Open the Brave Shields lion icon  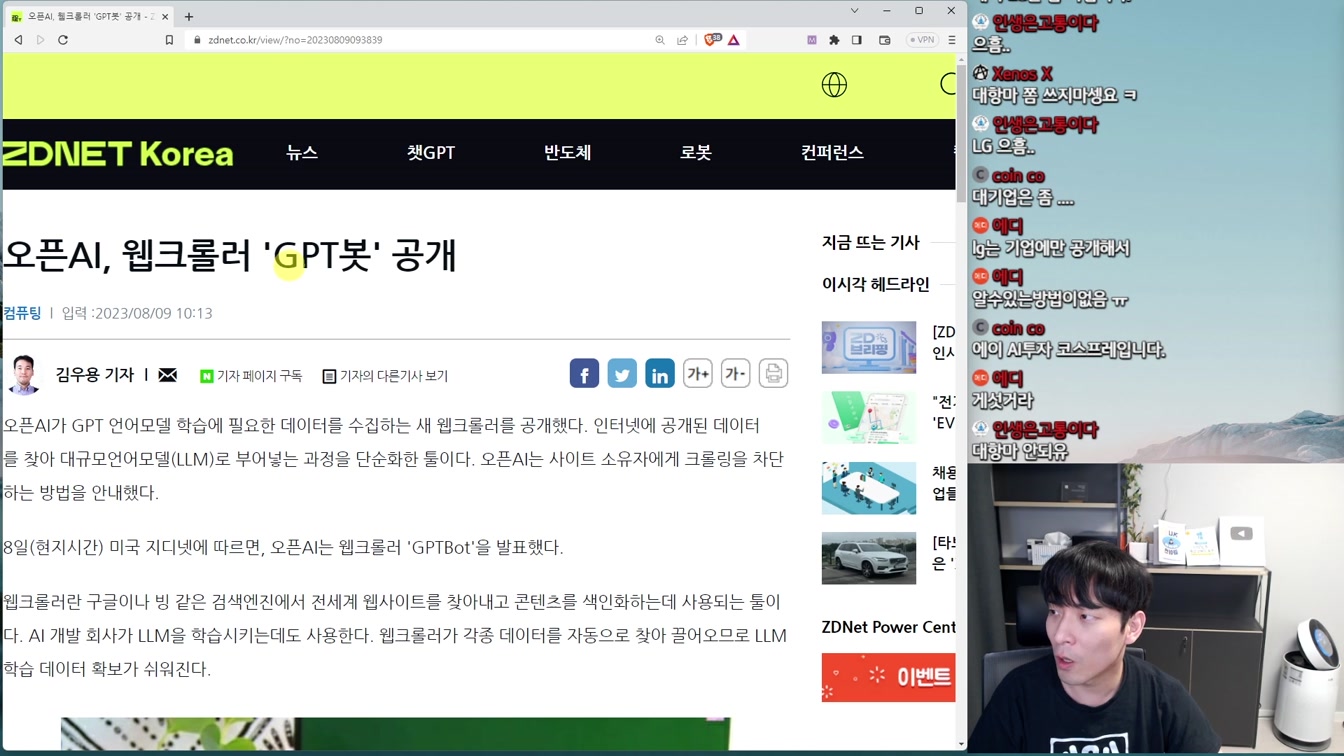click(x=712, y=40)
